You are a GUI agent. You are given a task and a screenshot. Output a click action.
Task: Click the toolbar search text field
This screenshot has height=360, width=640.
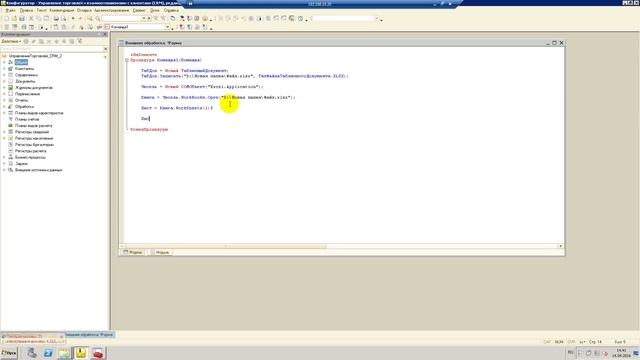(x=121, y=18)
